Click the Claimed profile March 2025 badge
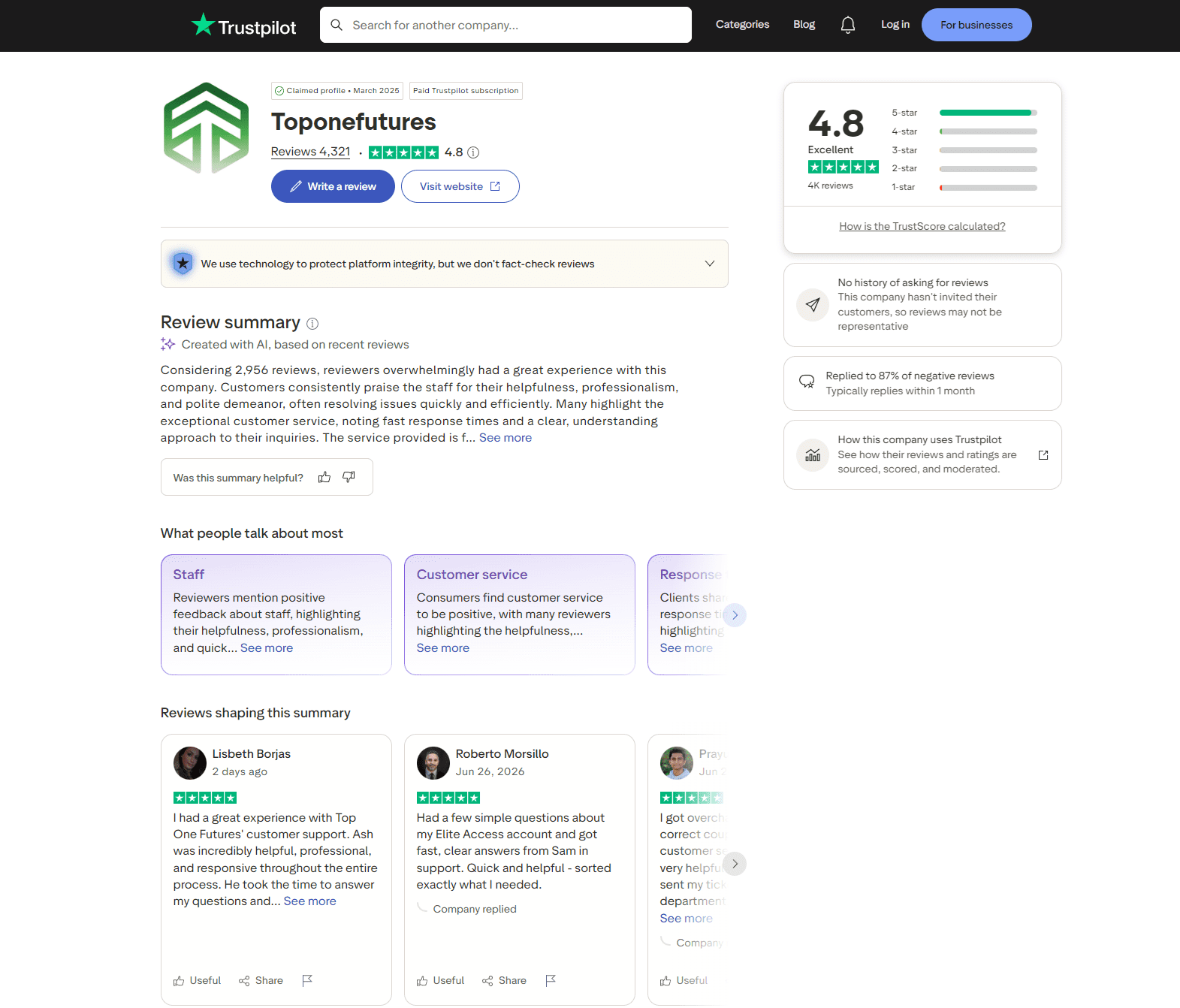 (x=337, y=91)
